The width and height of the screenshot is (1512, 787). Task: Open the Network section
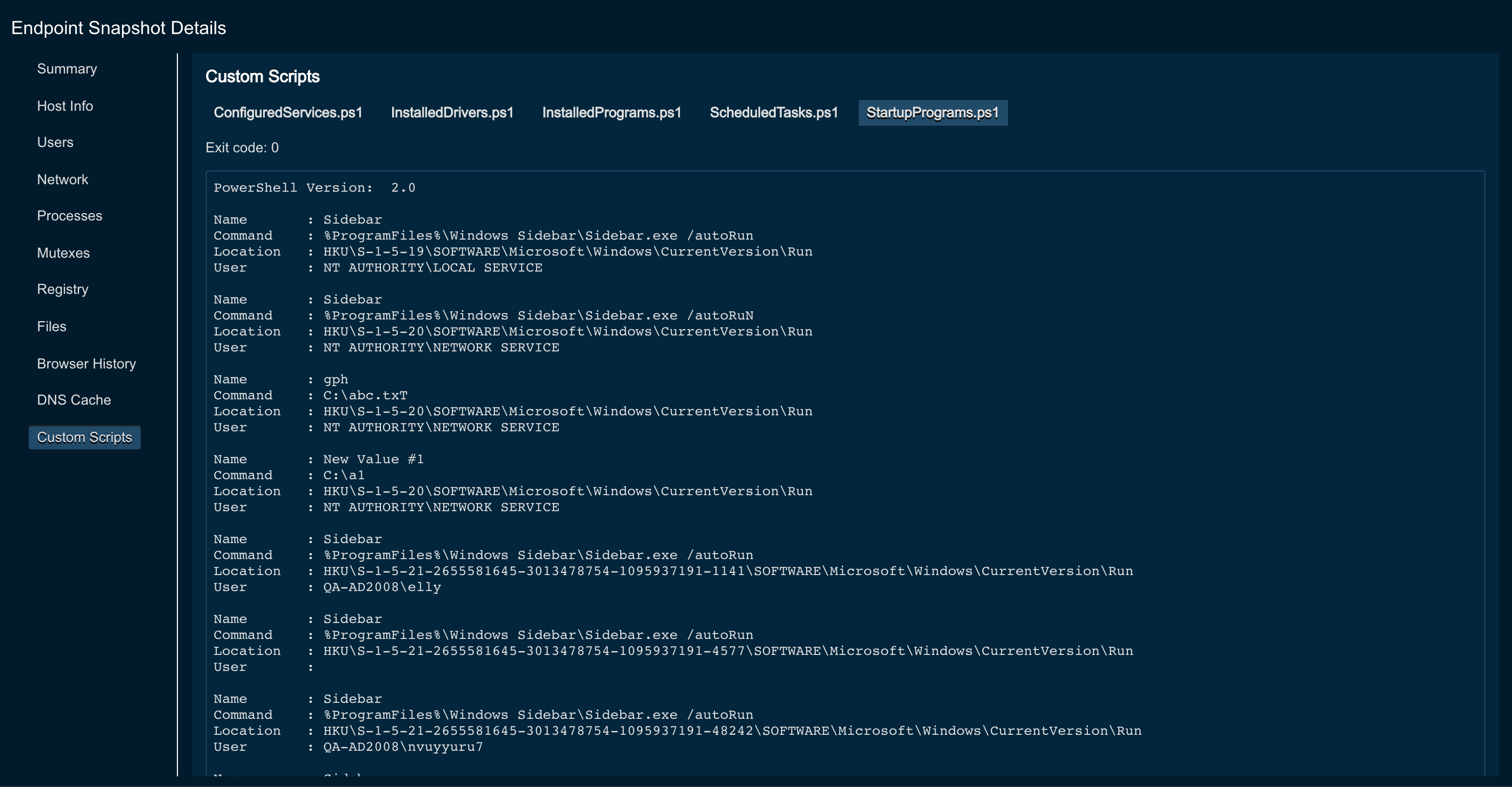click(62, 179)
